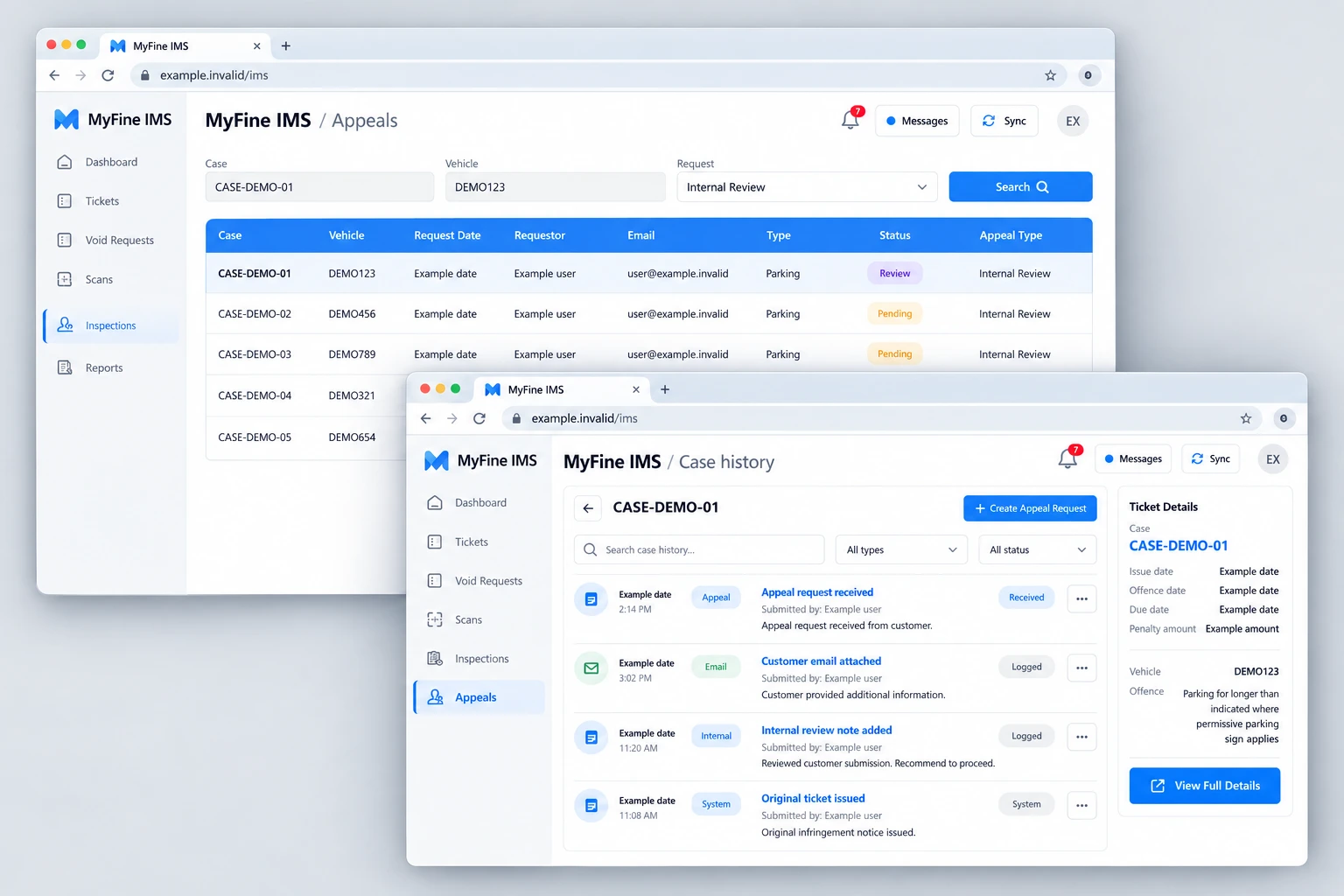Open the All types filter dropdown

tap(901, 549)
